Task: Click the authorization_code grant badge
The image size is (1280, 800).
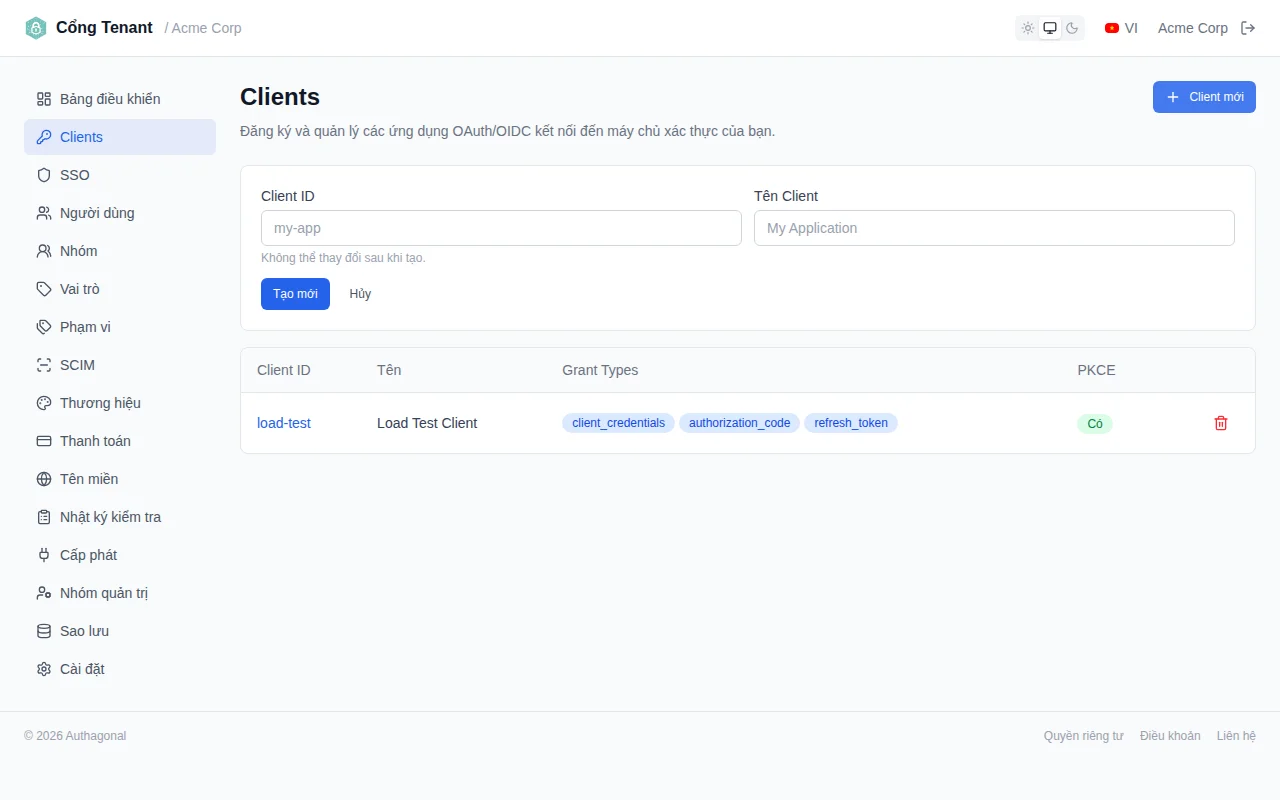Action: point(740,423)
